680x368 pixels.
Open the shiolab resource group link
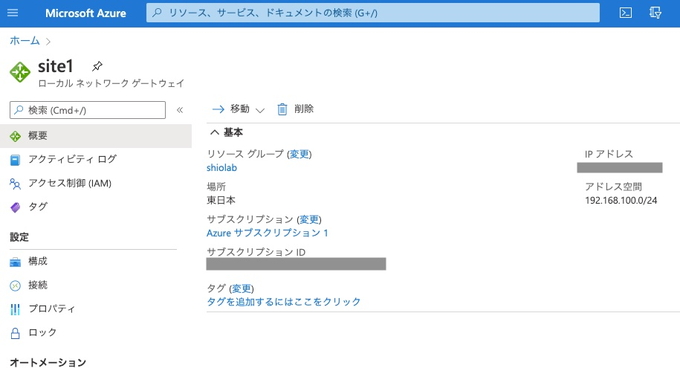pos(222,168)
